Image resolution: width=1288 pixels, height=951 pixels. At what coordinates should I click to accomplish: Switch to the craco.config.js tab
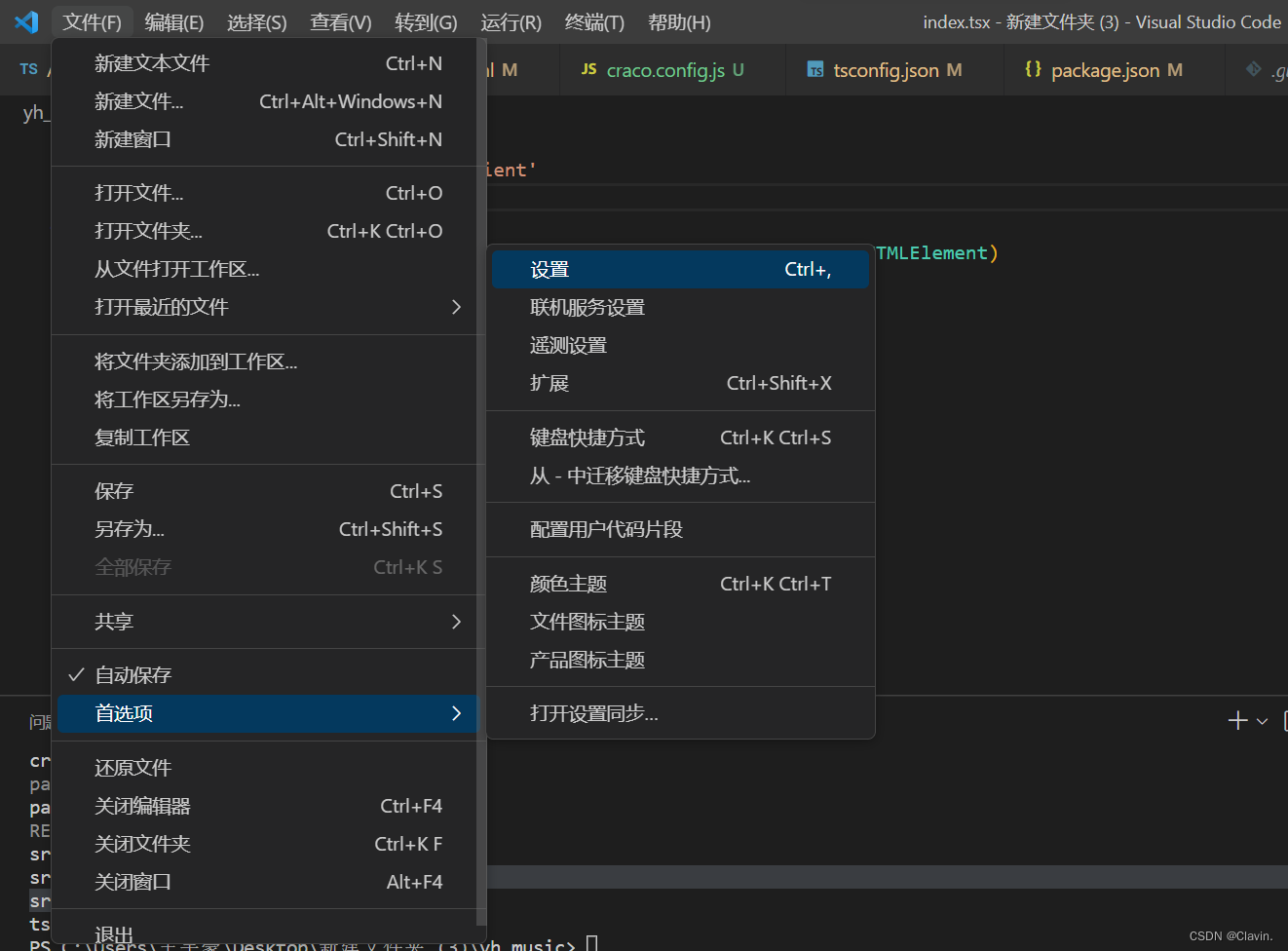(x=672, y=70)
